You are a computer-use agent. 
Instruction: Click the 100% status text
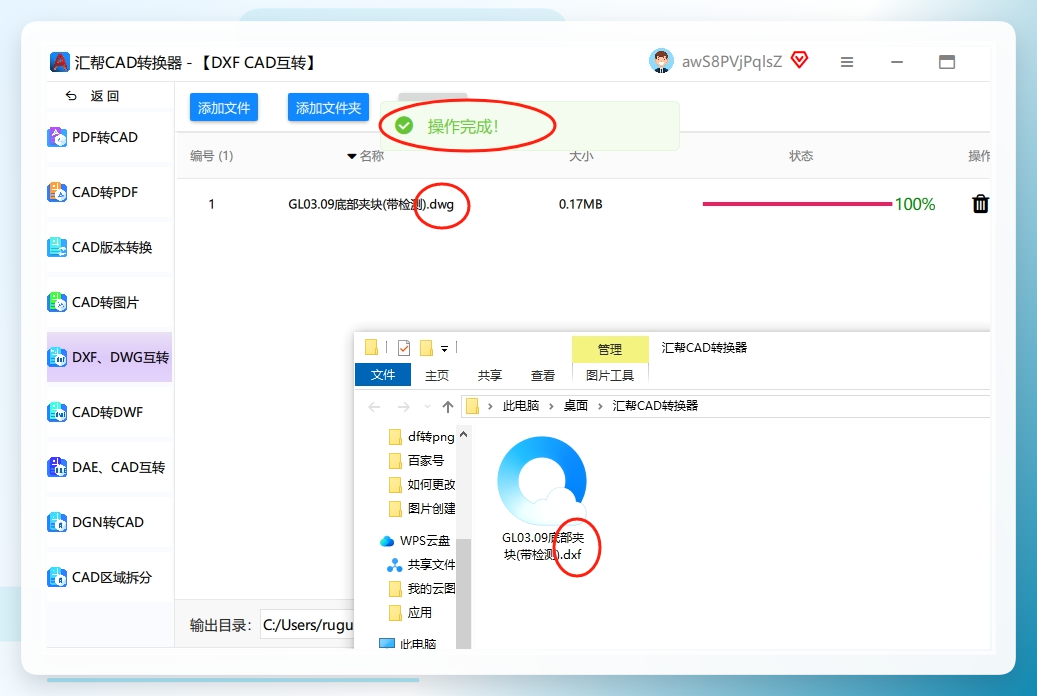click(x=915, y=204)
